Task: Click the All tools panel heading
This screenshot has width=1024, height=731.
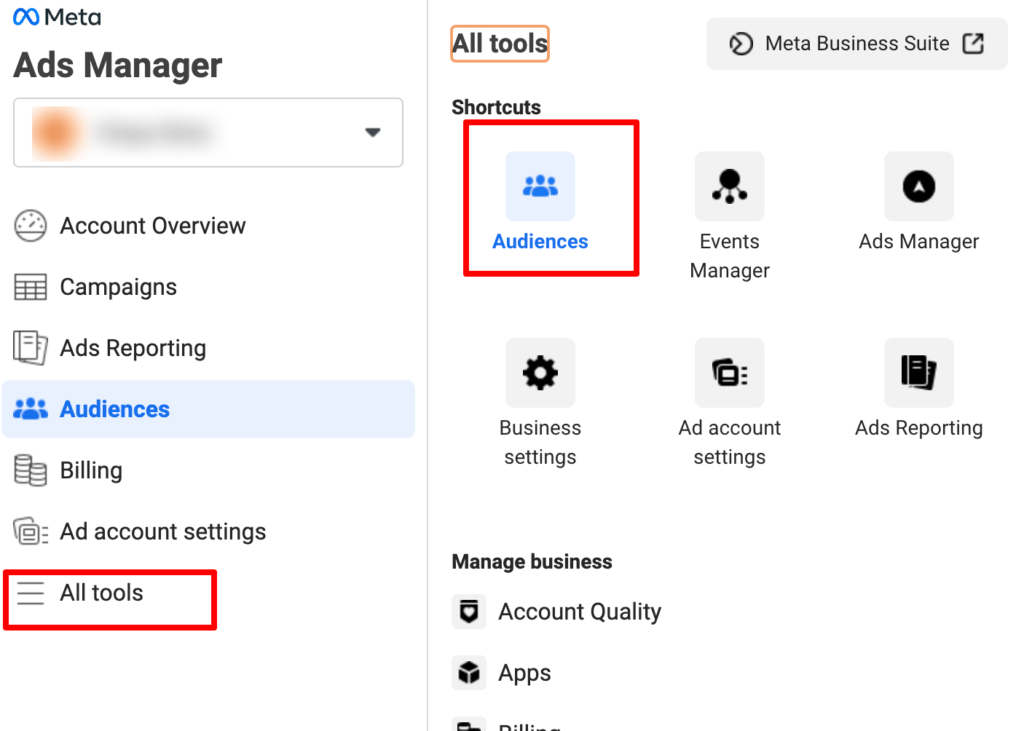Action: (500, 44)
